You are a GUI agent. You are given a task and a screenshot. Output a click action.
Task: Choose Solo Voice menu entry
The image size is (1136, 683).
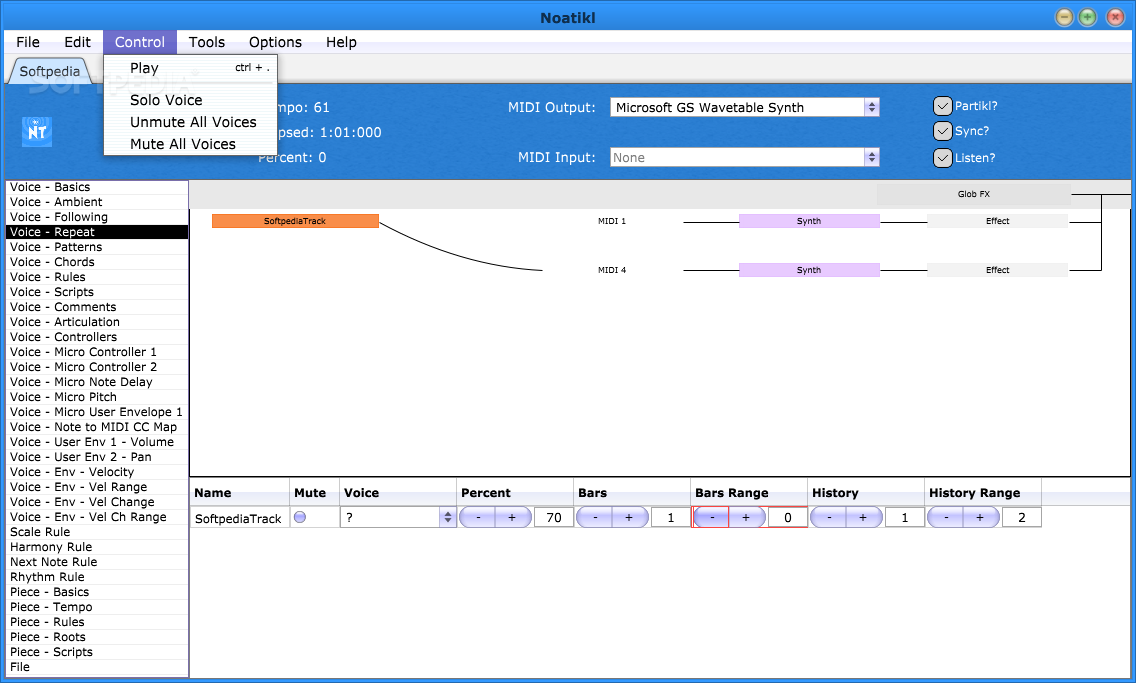(x=191, y=100)
